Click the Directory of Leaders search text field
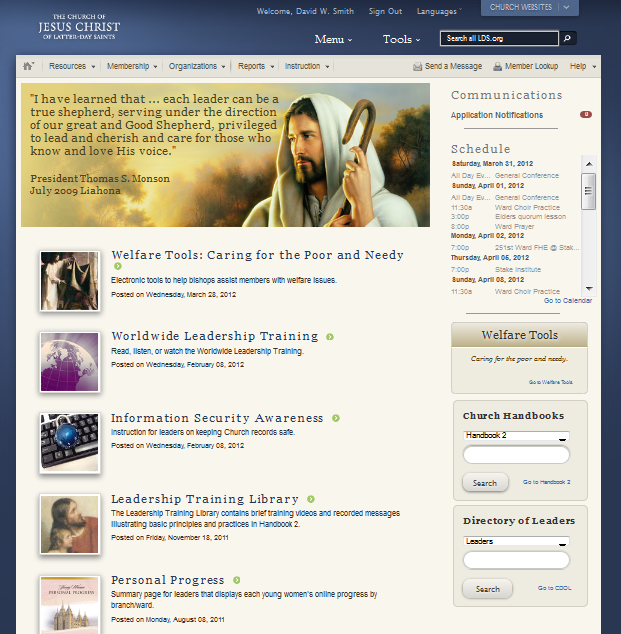Viewport: 621px width, 634px height. coord(516,560)
